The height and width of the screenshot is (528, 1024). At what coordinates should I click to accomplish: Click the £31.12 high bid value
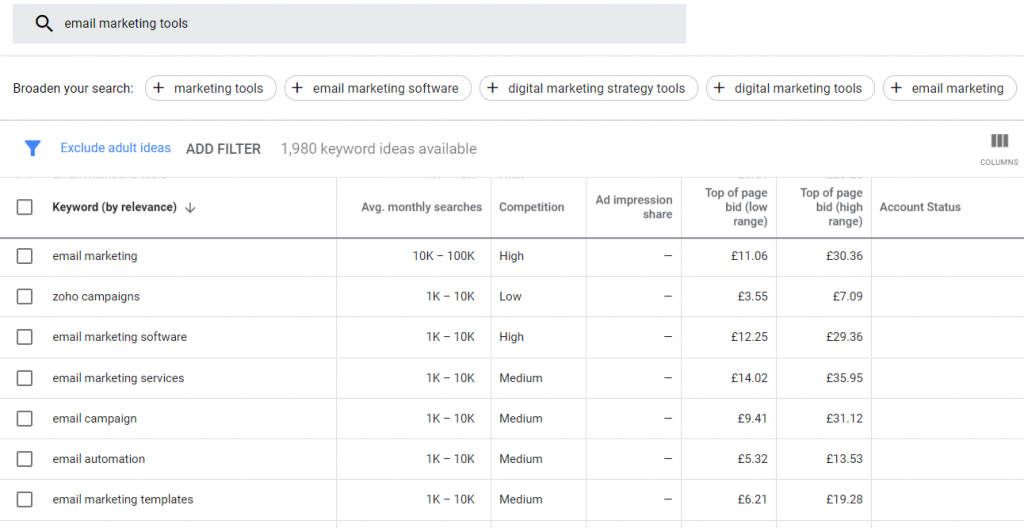click(844, 419)
